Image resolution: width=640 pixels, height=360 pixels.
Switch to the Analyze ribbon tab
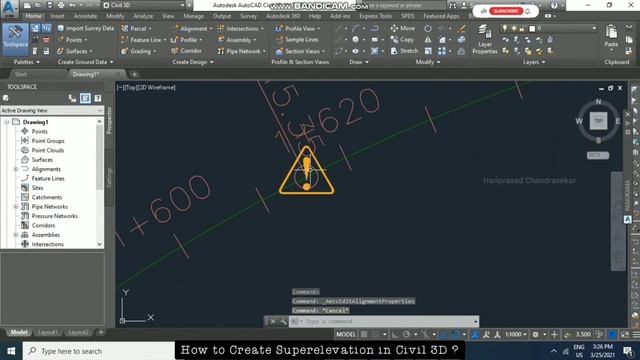143,16
